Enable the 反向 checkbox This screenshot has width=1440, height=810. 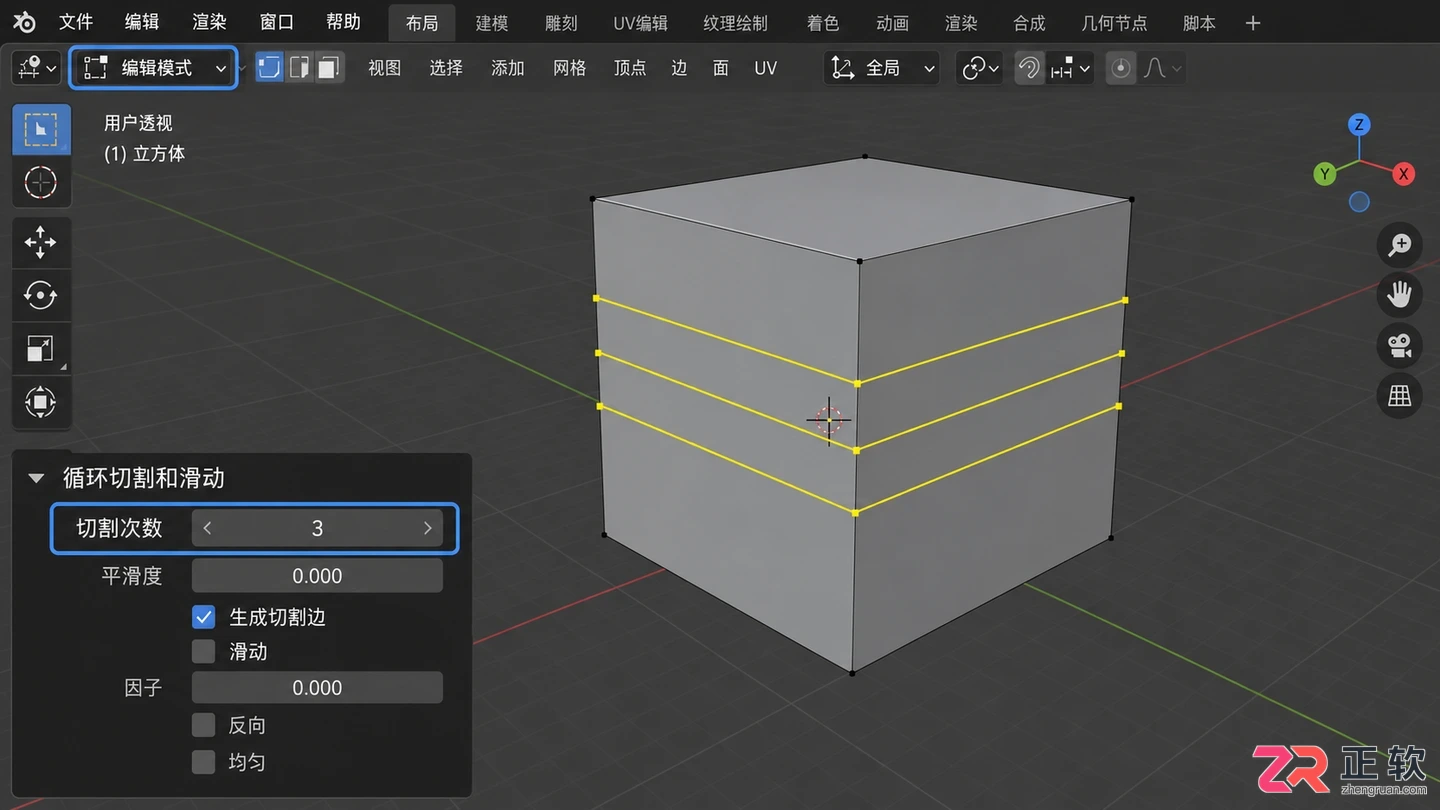[x=204, y=725]
